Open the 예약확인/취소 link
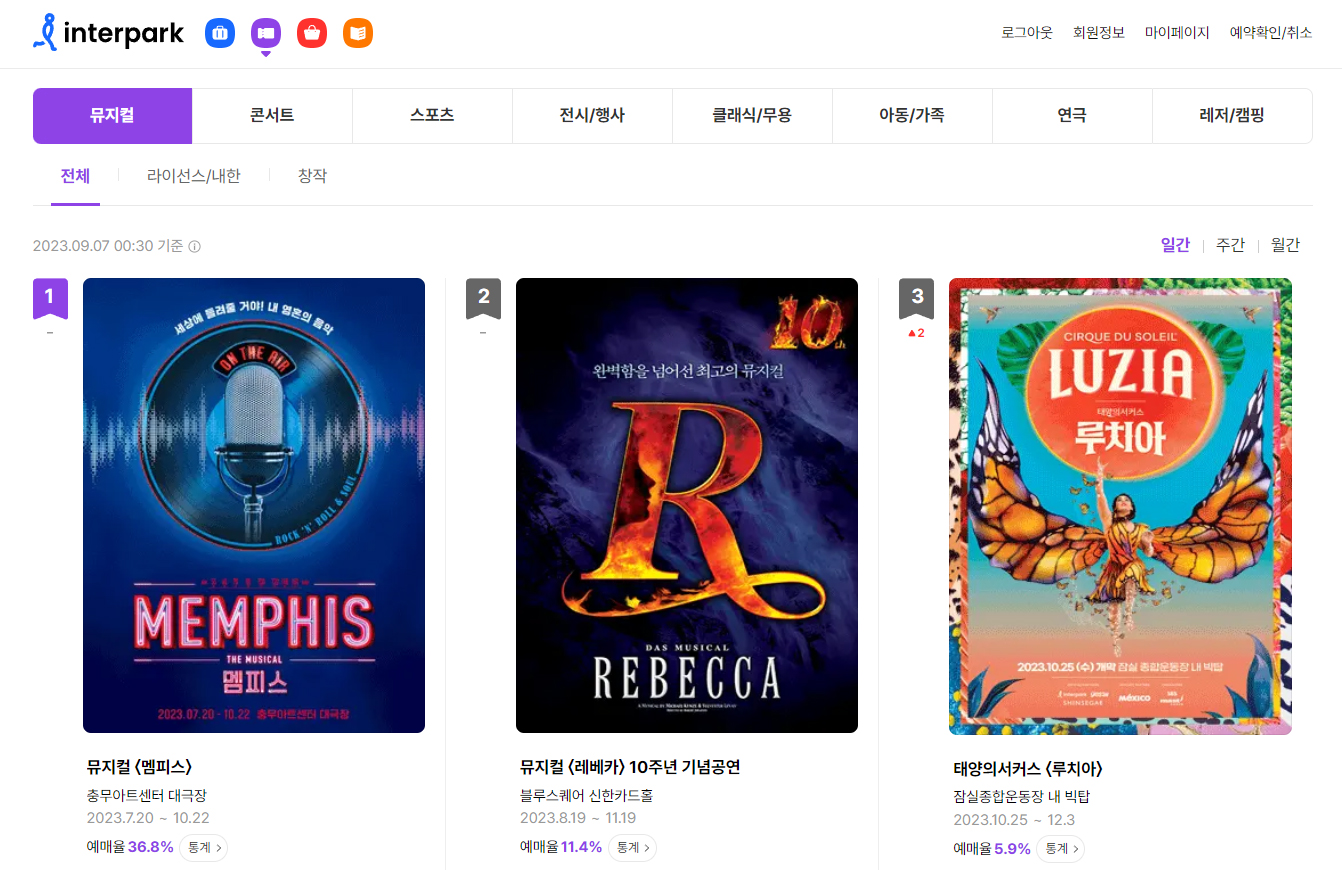The image size is (1342, 870). (1271, 33)
